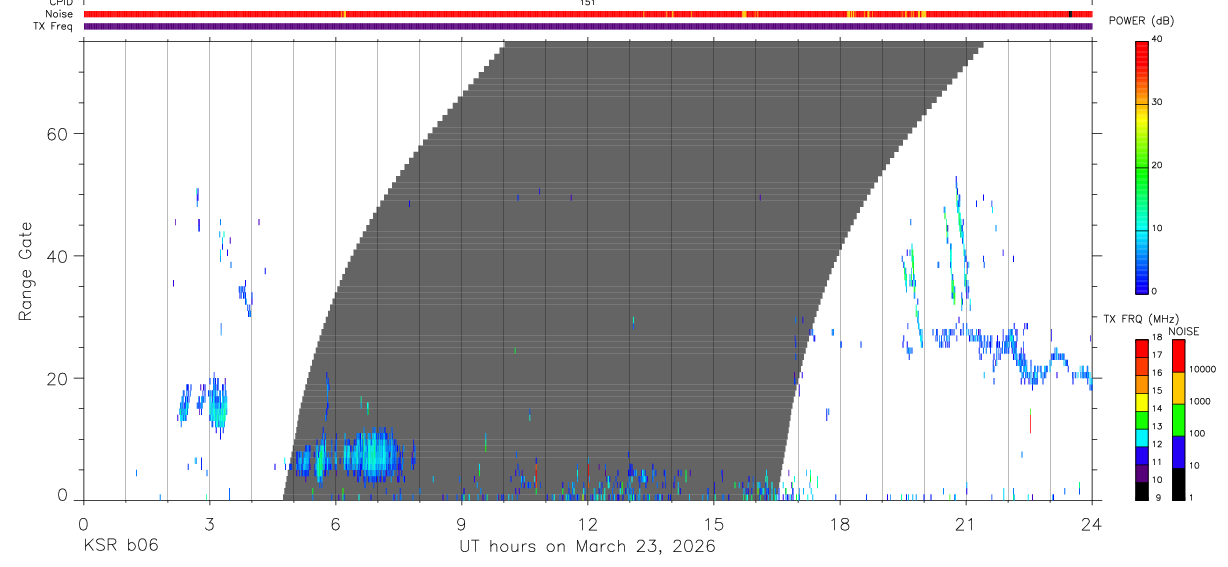The width and height of the screenshot is (1228, 567).
Task: Click the 1000 label on NOISE legend
Action: (x=1201, y=402)
